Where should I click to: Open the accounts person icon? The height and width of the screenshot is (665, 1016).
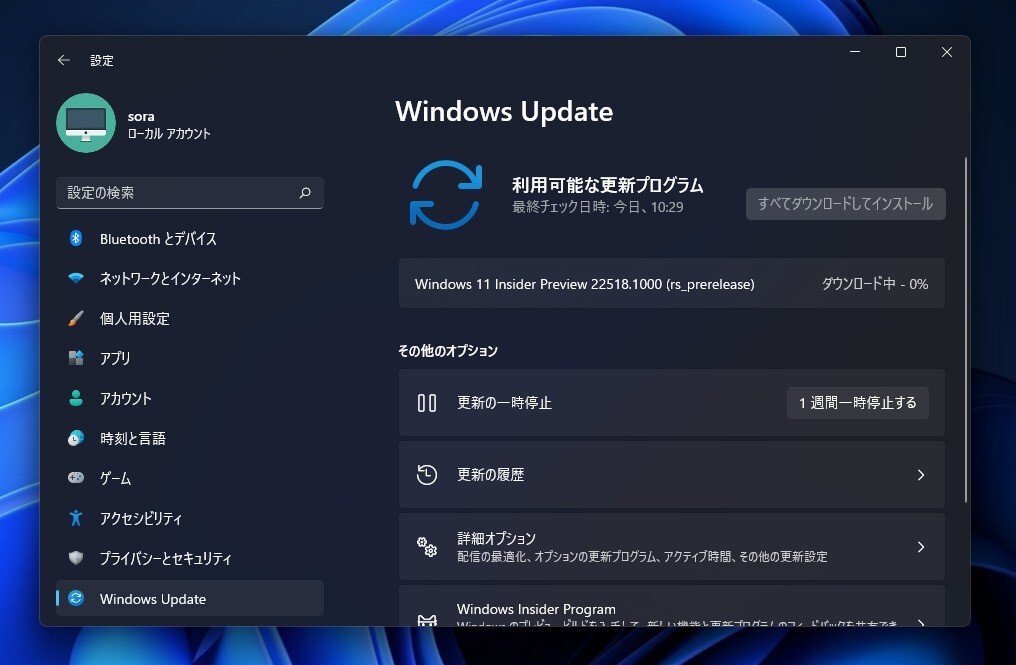[78, 398]
